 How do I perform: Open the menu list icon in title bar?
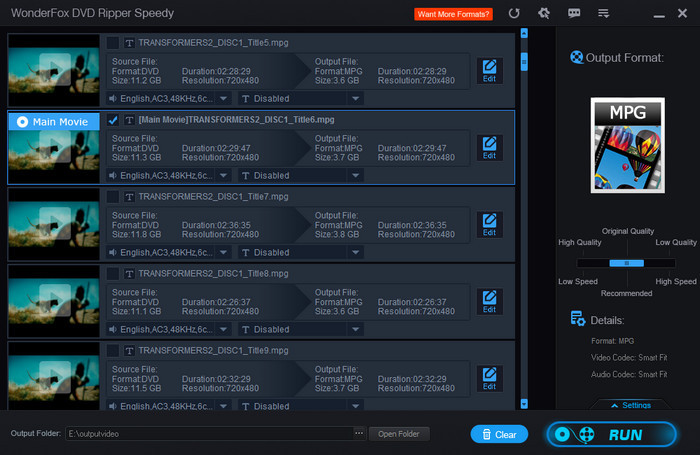(604, 14)
